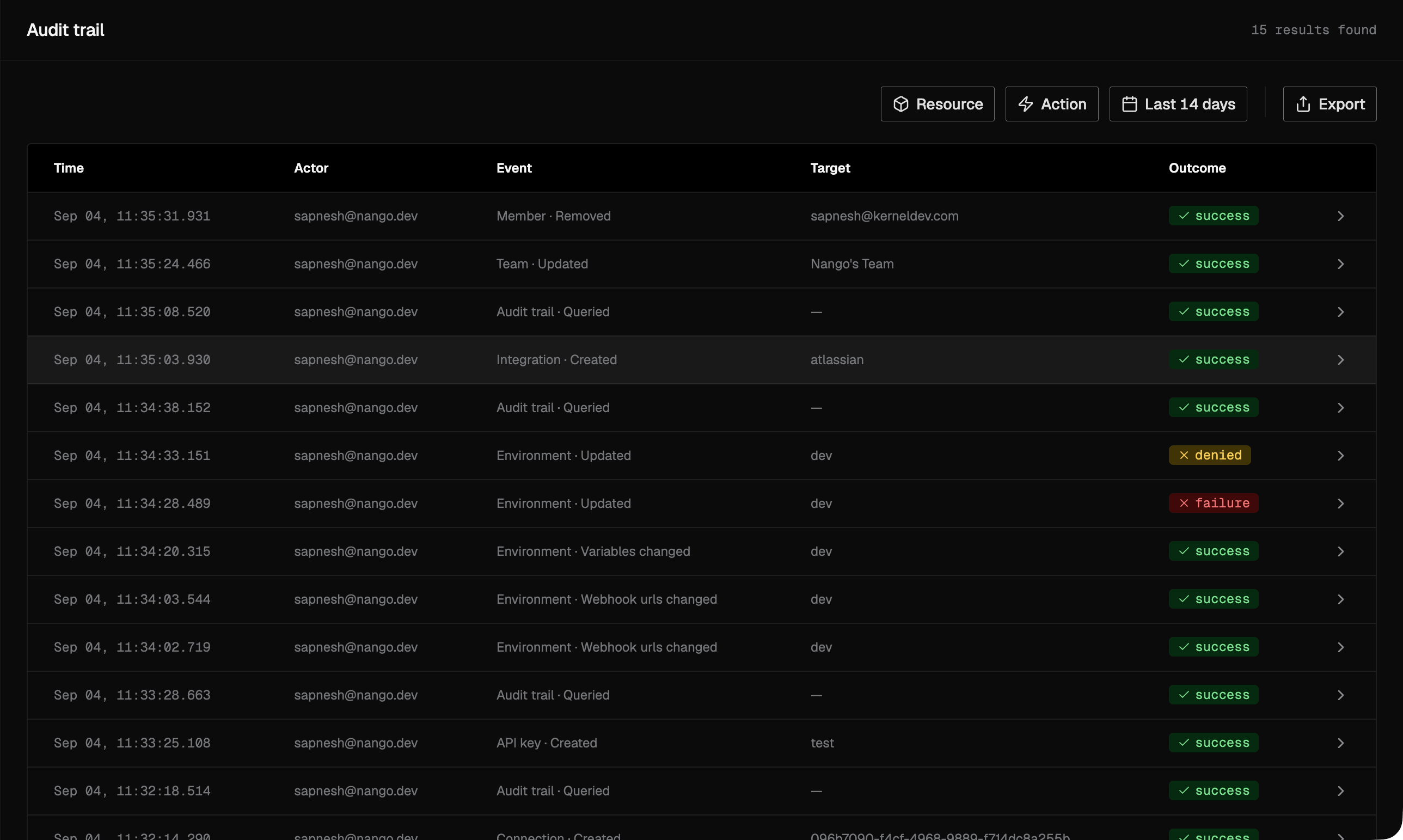Image resolution: width=1403 pixels, height=840 pixels.
Task: Click event 'API key · Created'
Action: (546, 743)
